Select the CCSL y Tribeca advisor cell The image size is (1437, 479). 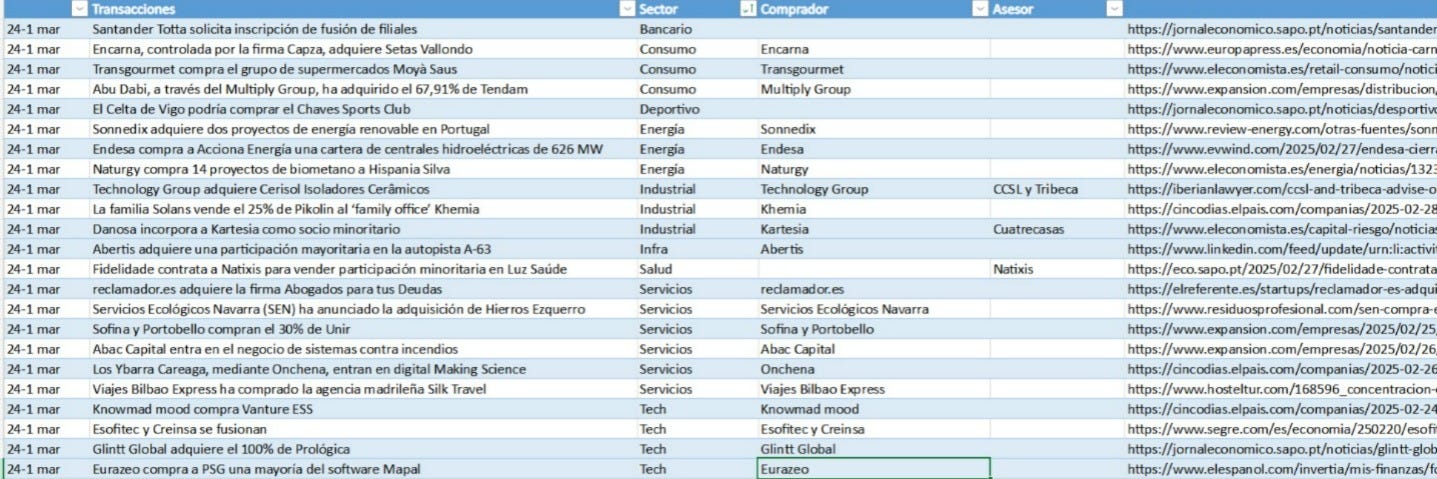[1056, 189]
